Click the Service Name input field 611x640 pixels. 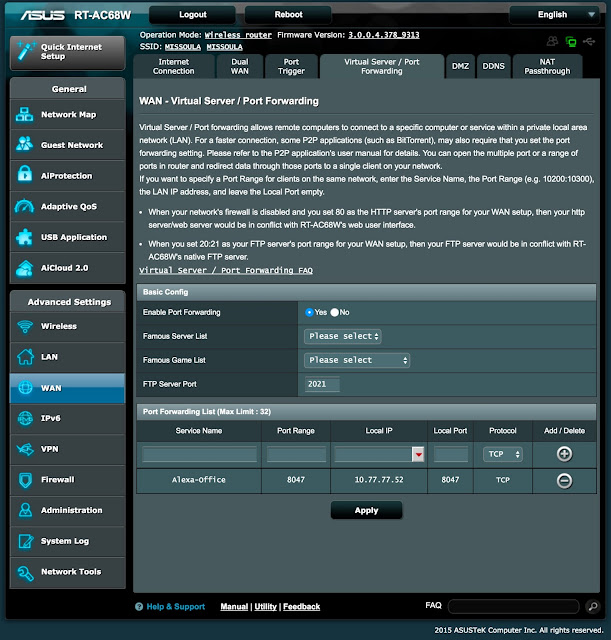(199, 454)
